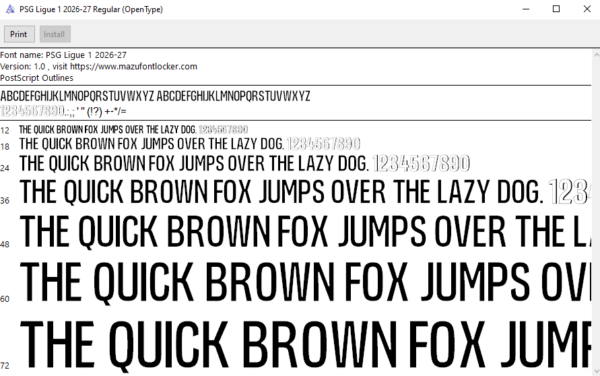Click the ABCDEFGHIJKLMNOPQRSTUVWXYZ alphabet sample line
The width and height of the screenshot is (600, 376).
[x=155, y=96]
